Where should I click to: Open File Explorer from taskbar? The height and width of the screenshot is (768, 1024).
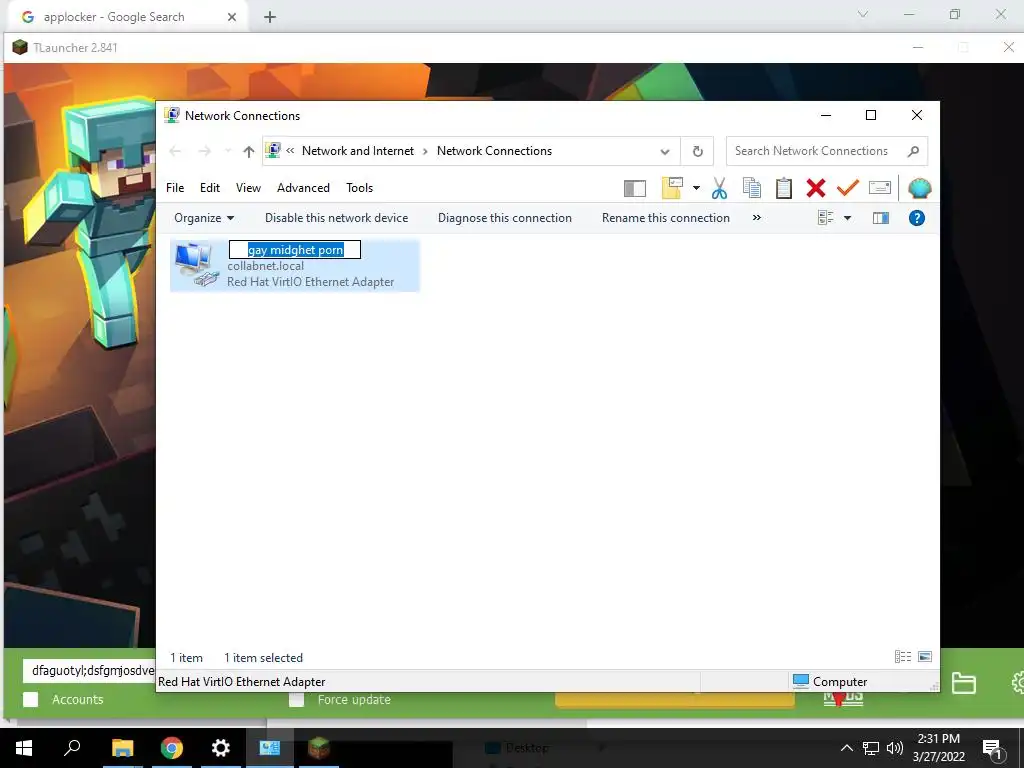(x=122, y=748)
